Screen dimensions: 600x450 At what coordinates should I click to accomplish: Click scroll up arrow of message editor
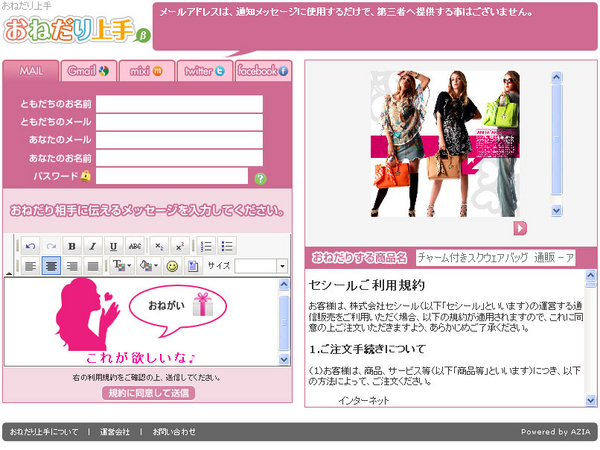[284, 284]
